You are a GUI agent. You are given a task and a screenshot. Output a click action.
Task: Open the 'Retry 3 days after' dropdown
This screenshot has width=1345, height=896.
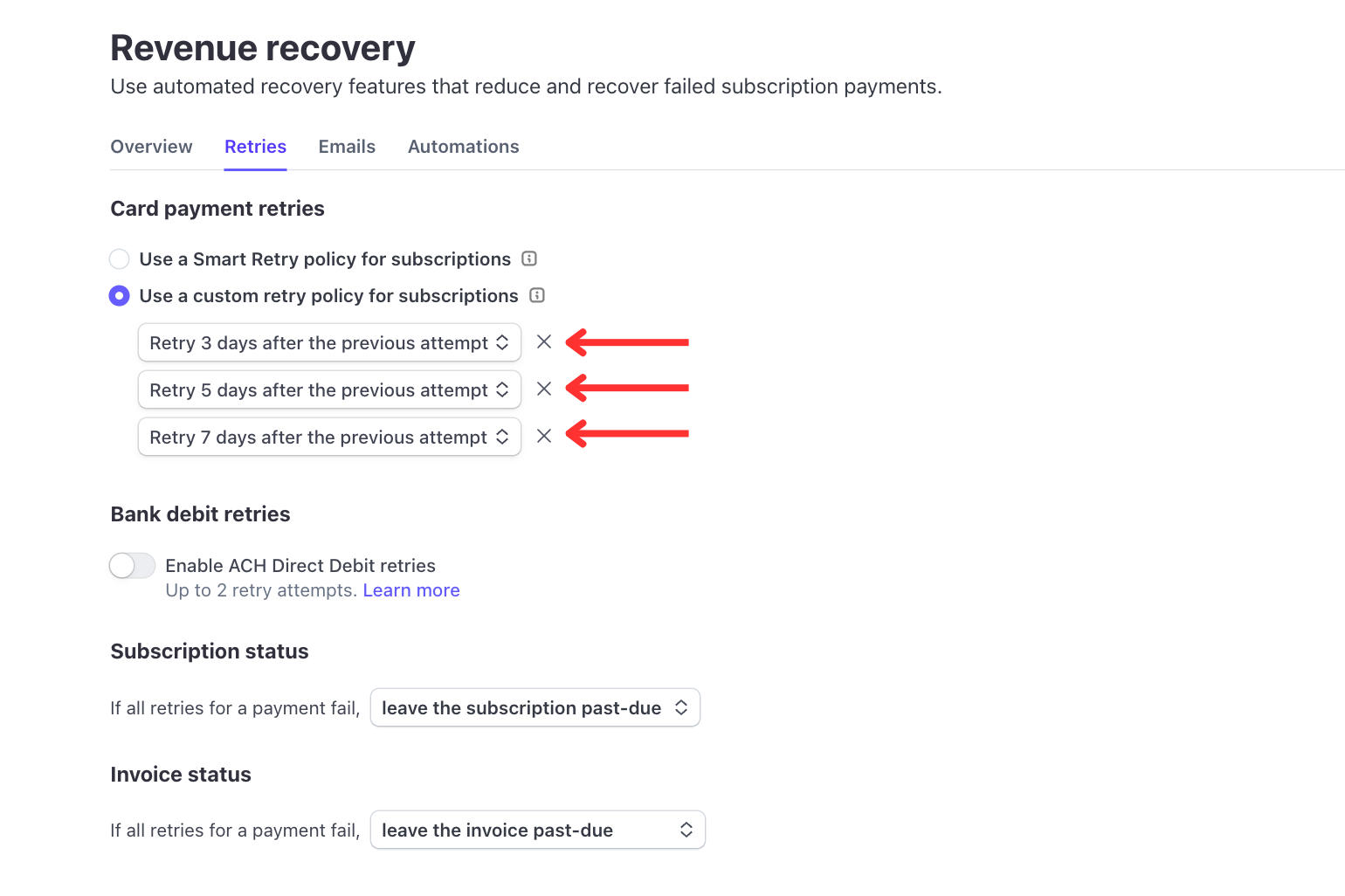pos(329,342)
